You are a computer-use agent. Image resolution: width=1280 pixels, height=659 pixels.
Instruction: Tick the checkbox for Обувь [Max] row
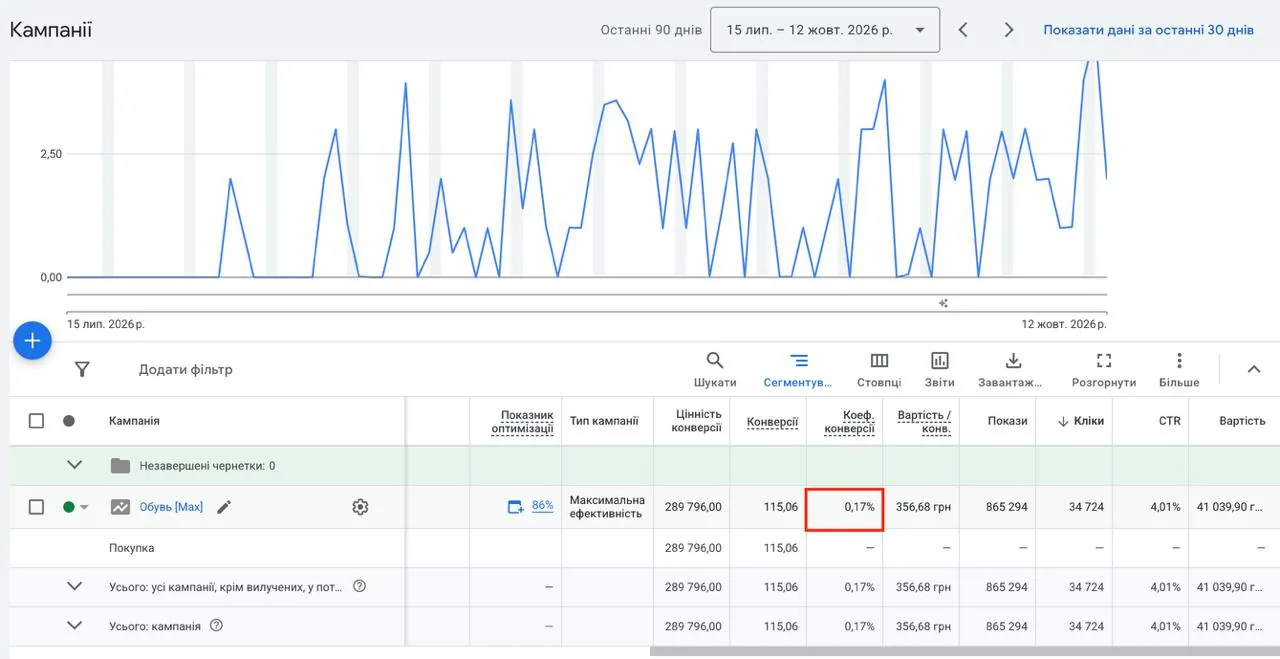(36, 507)
